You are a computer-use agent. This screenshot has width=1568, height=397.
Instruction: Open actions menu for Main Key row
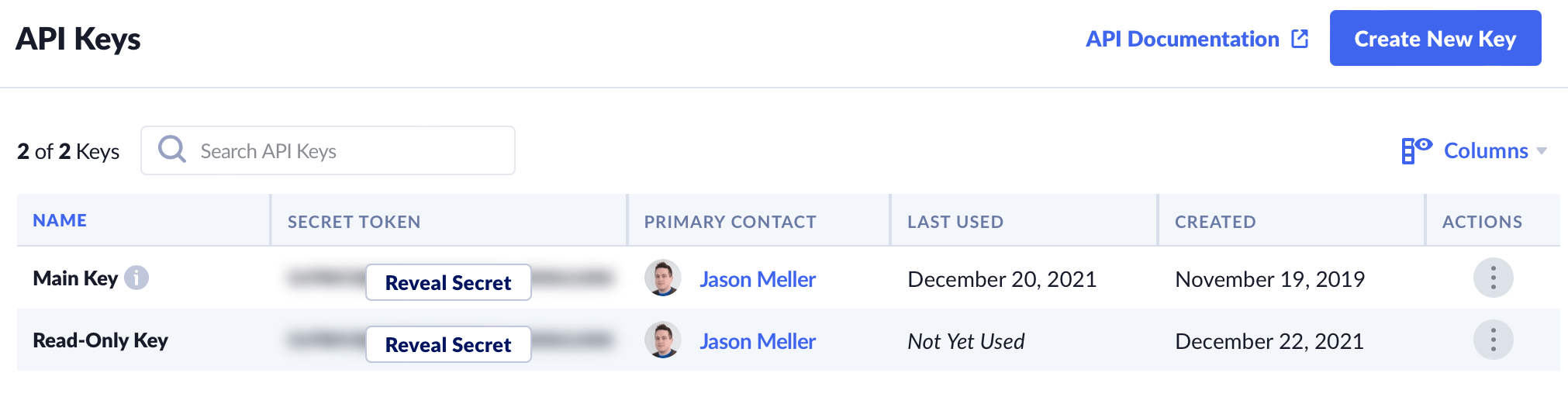[1493, 278]
